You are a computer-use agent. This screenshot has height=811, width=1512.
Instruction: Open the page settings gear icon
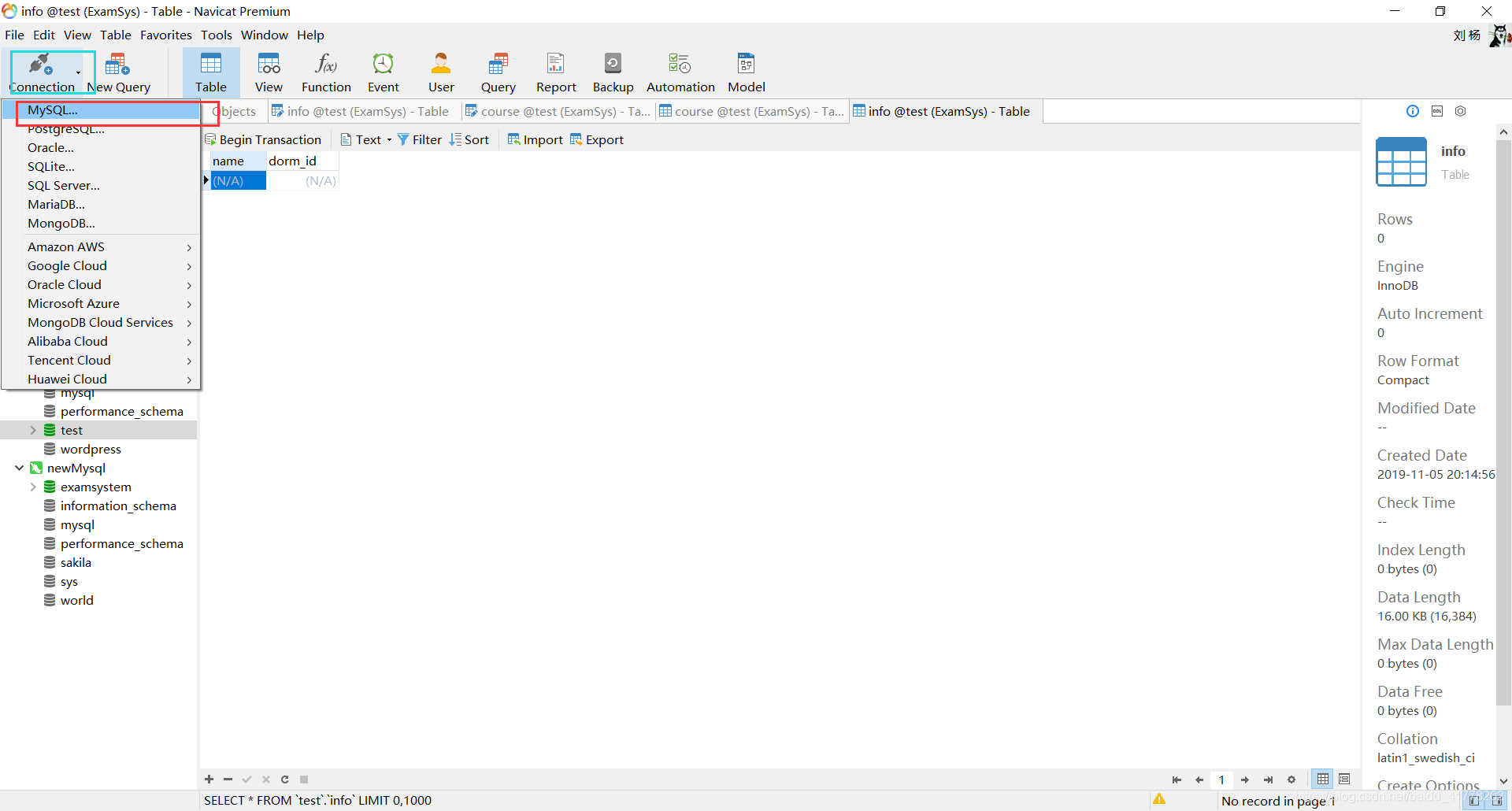point(1291,780)
